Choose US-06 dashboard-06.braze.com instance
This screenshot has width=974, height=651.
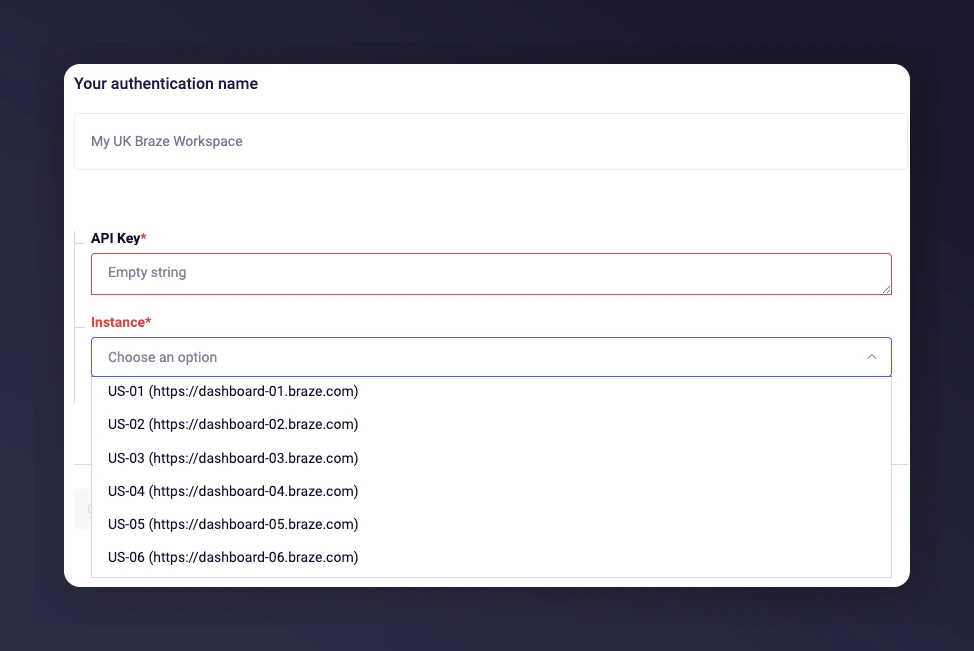click(491, 557)
